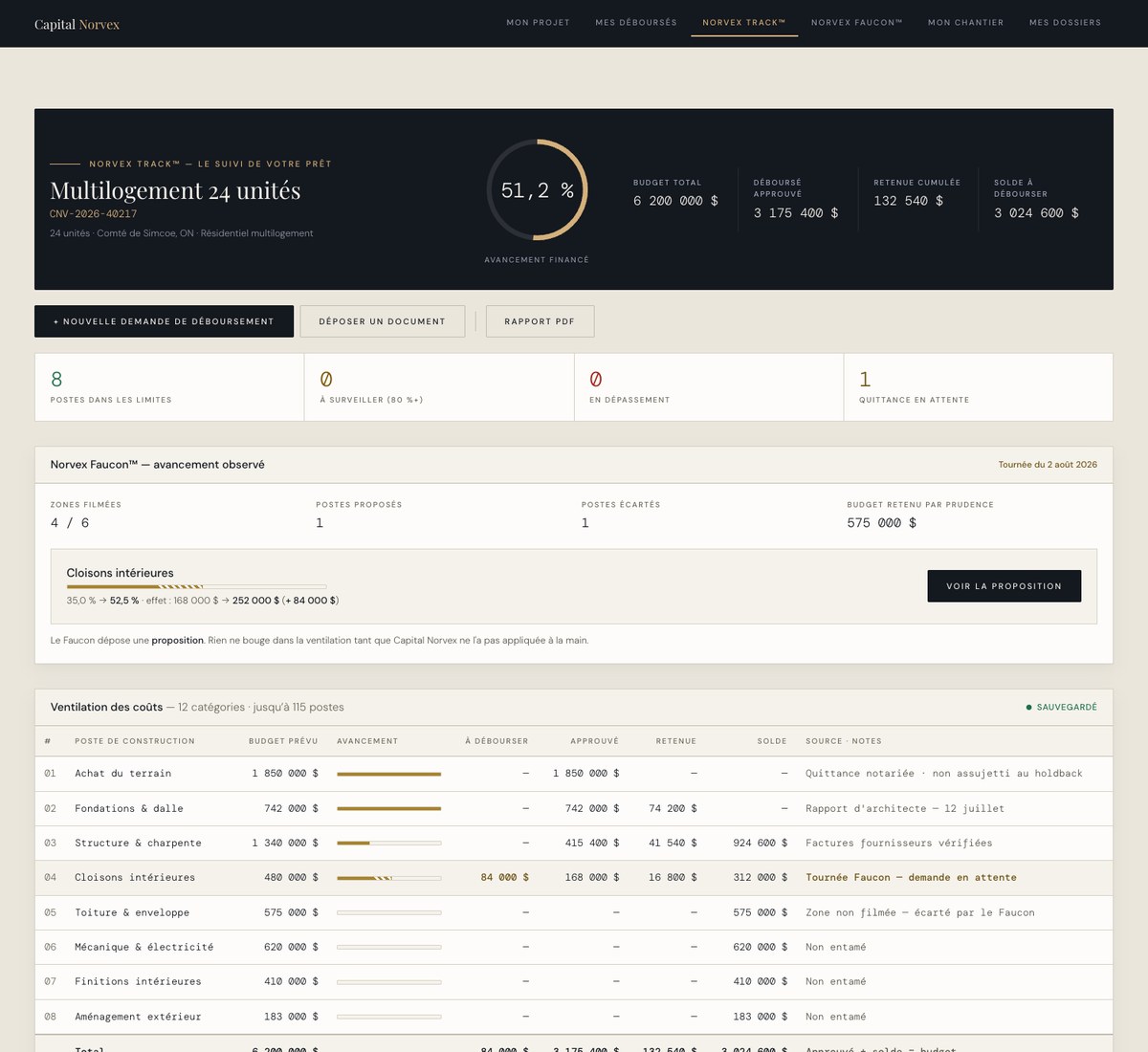The image size is (1148, 1052).
Task: Click Budget total value 6 200 000 $
Action: [675, 201]
